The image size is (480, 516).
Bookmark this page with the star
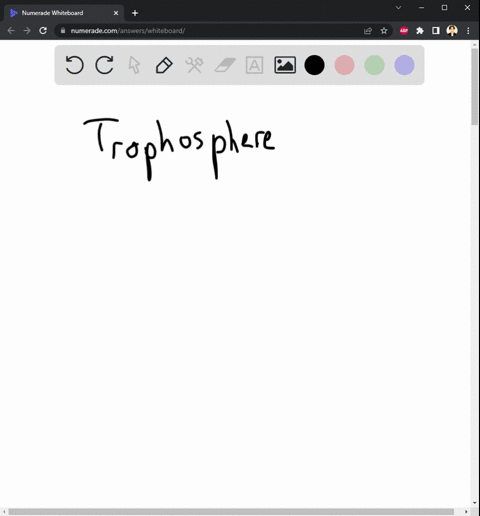click(x=384, y=31)
